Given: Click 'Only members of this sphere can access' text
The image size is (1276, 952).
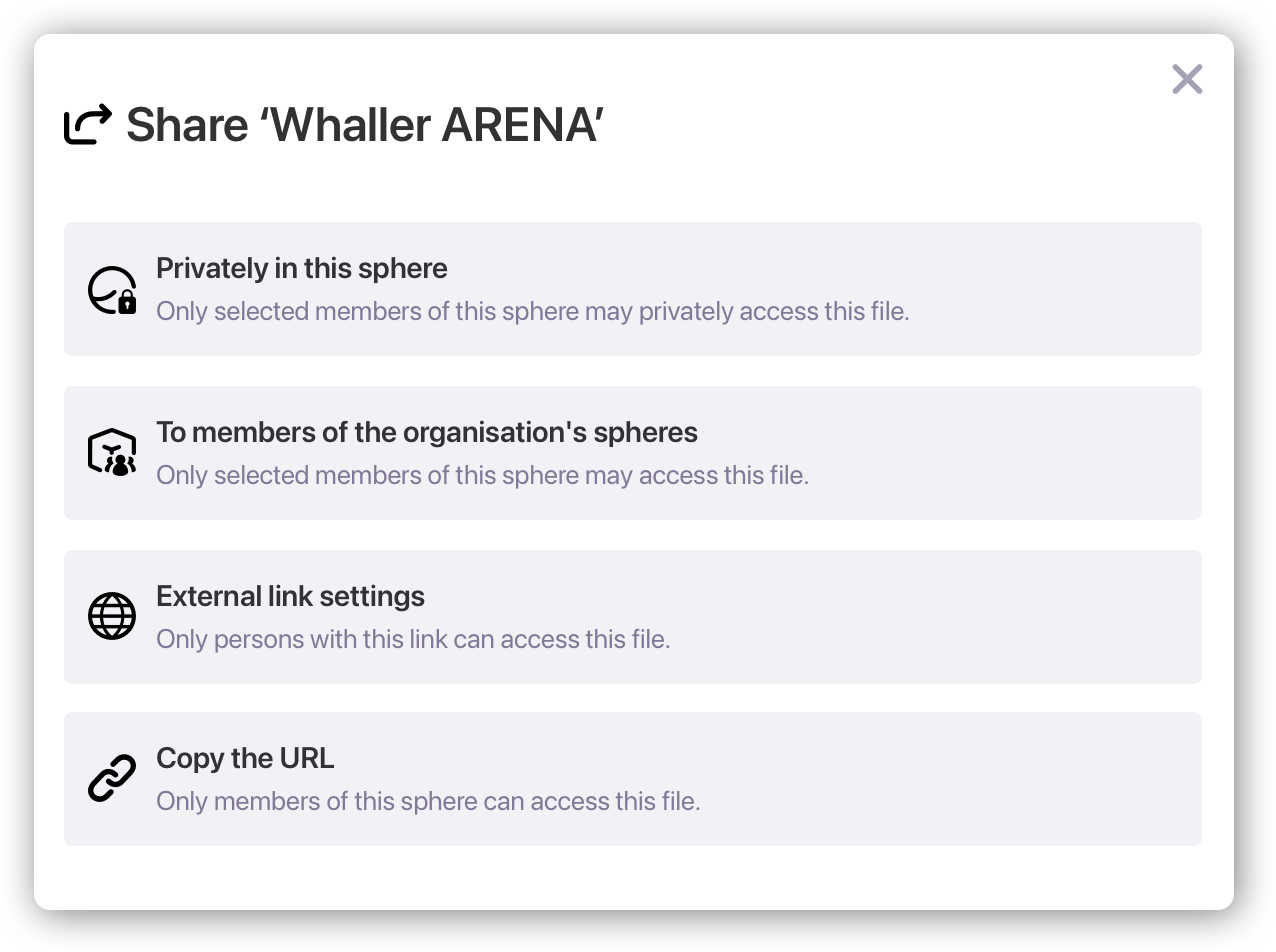Looking at the screenshot, I should [428, 801].
